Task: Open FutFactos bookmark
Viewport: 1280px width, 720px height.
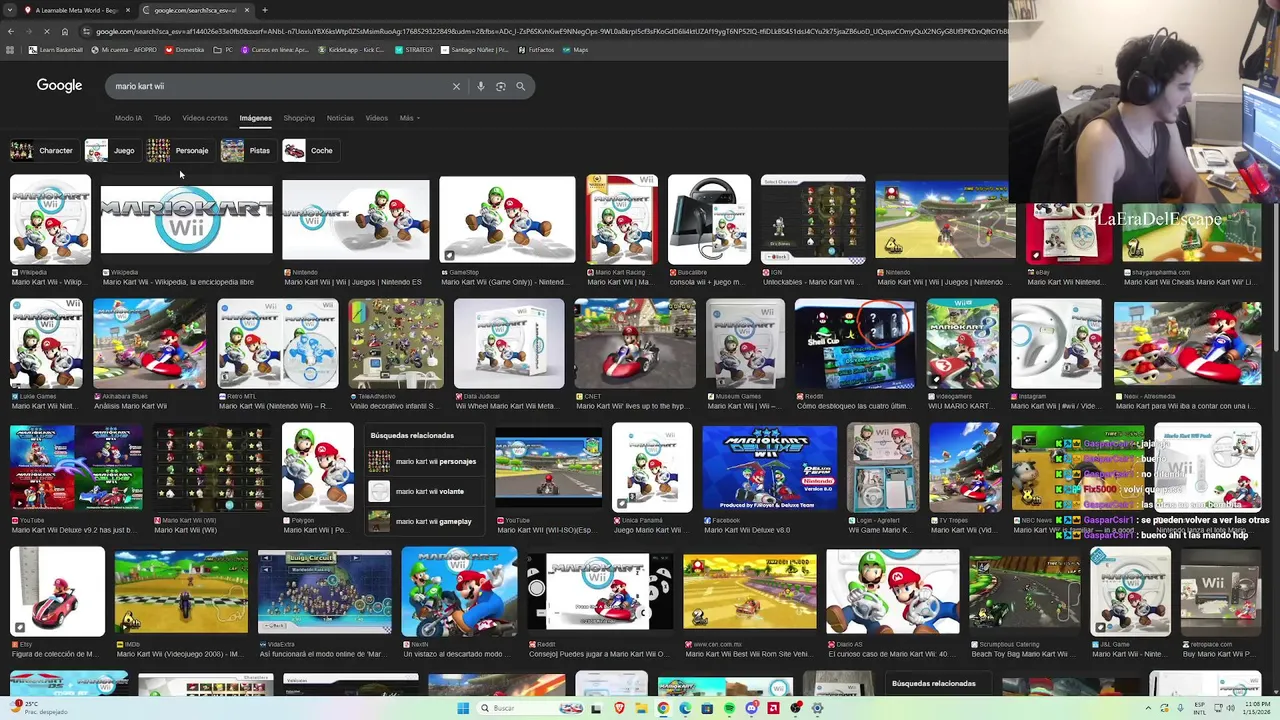Action: pyautogui.click(x=536, y=50)
